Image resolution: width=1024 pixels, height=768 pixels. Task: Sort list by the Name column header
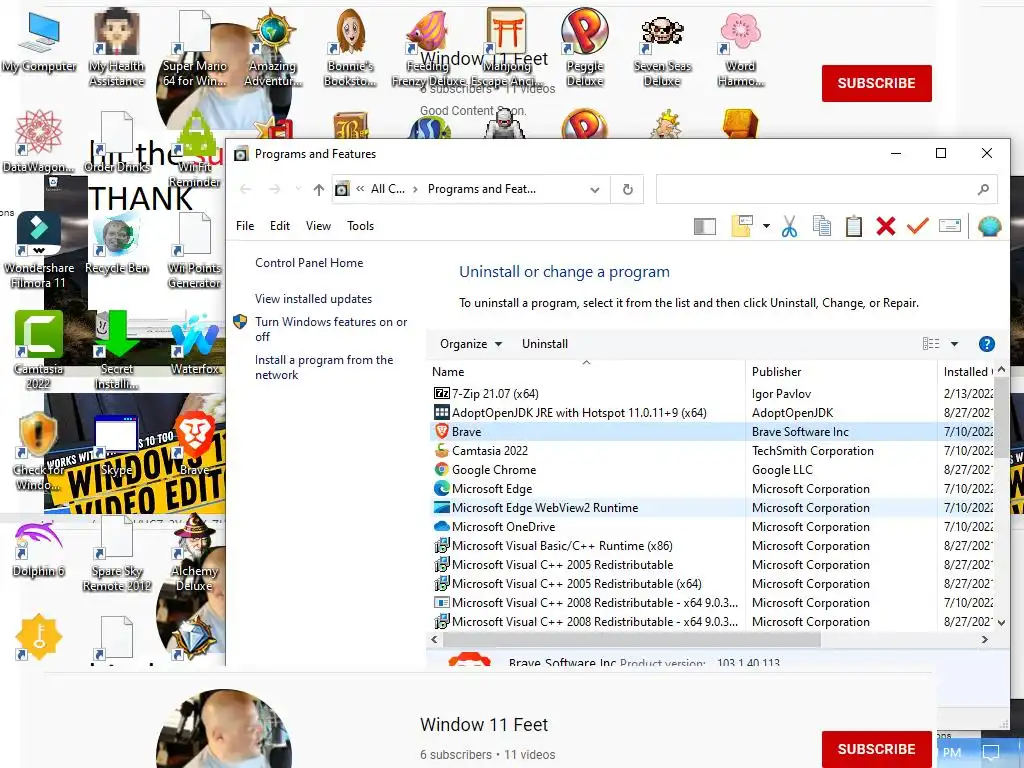[586, 372]
